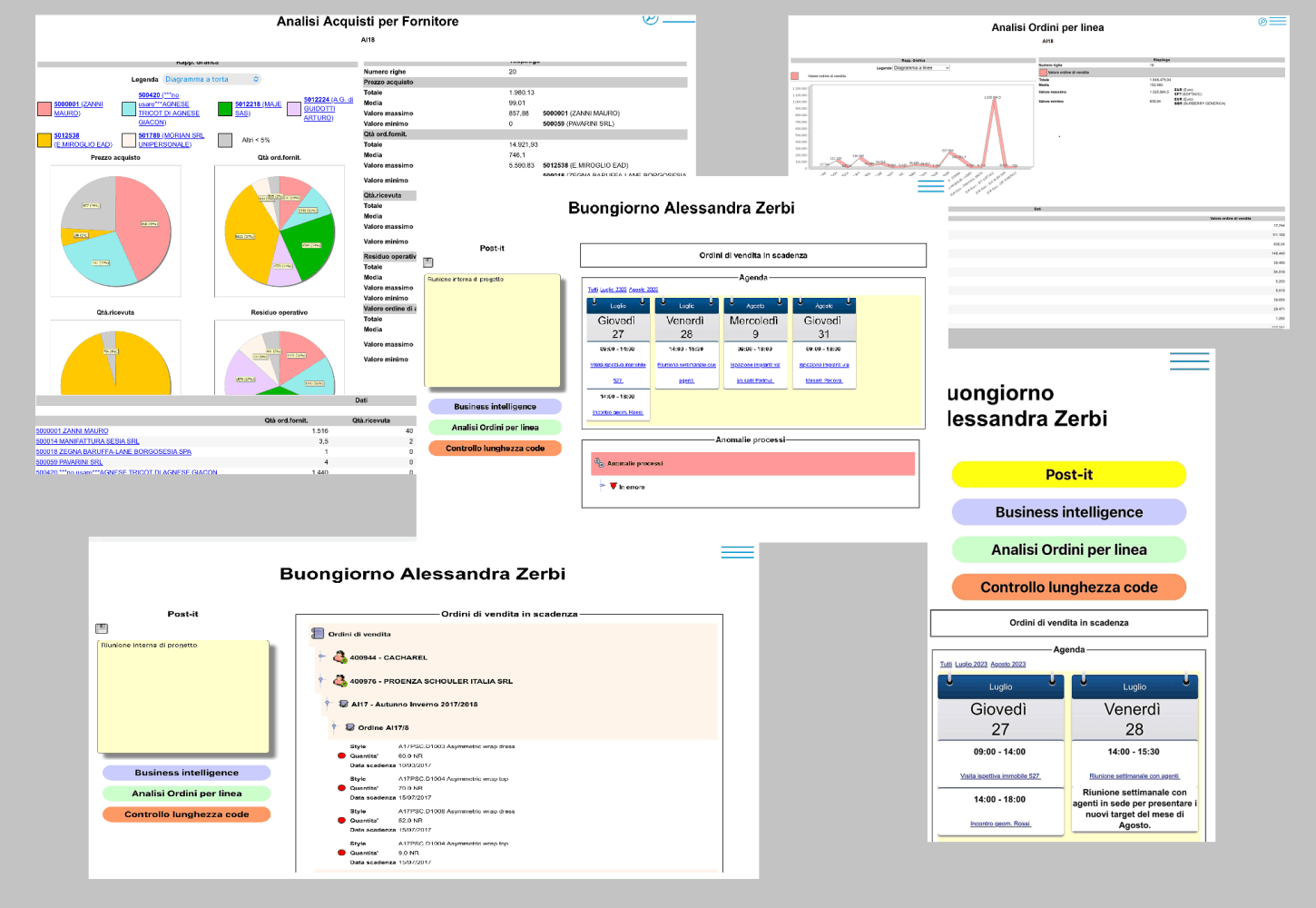This screenshot has width=1316, height=908.
Task: Click the icon beside Ordine AI17/8
Action: point(349,727)
